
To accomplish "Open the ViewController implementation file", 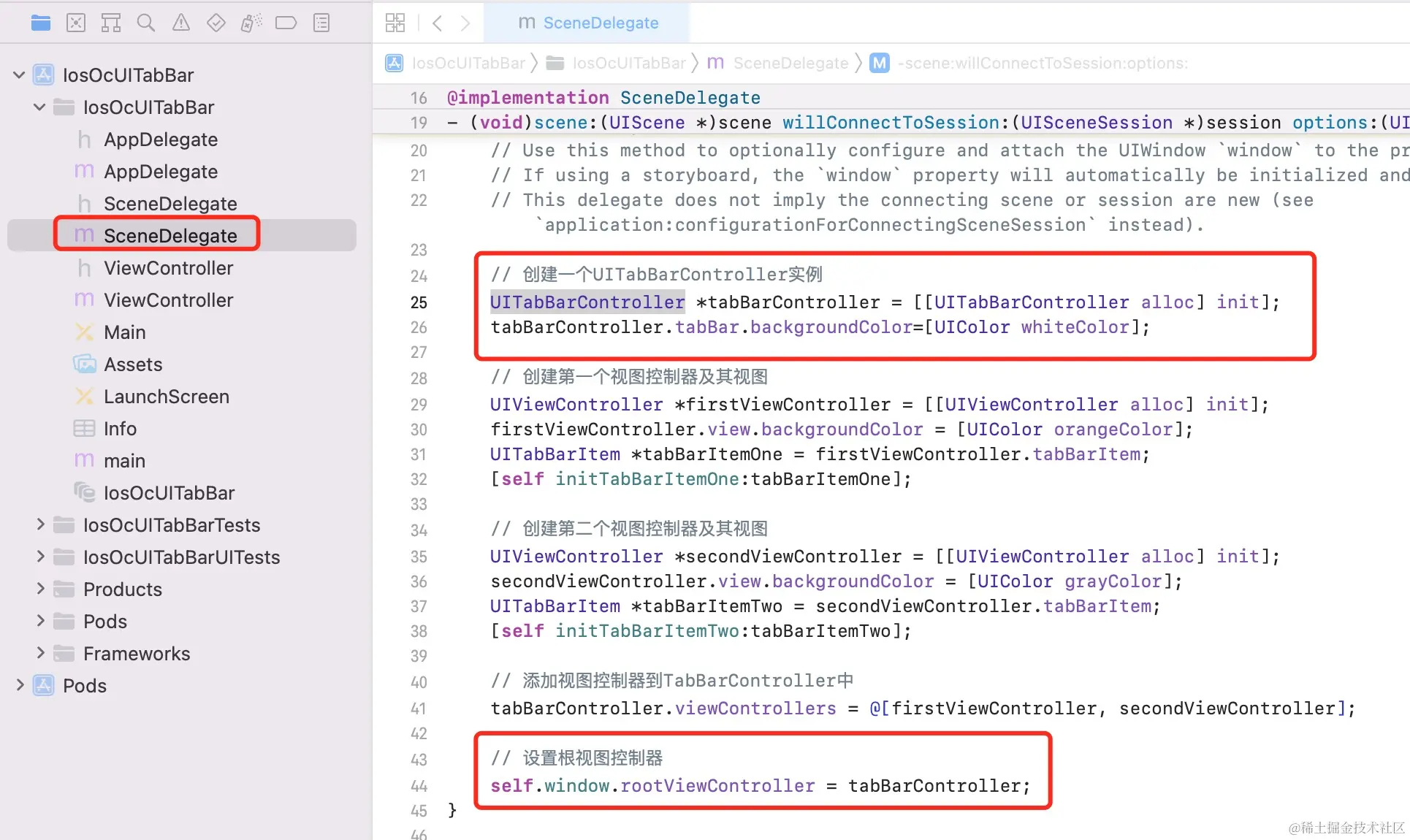I will click(x=168, y=300).
